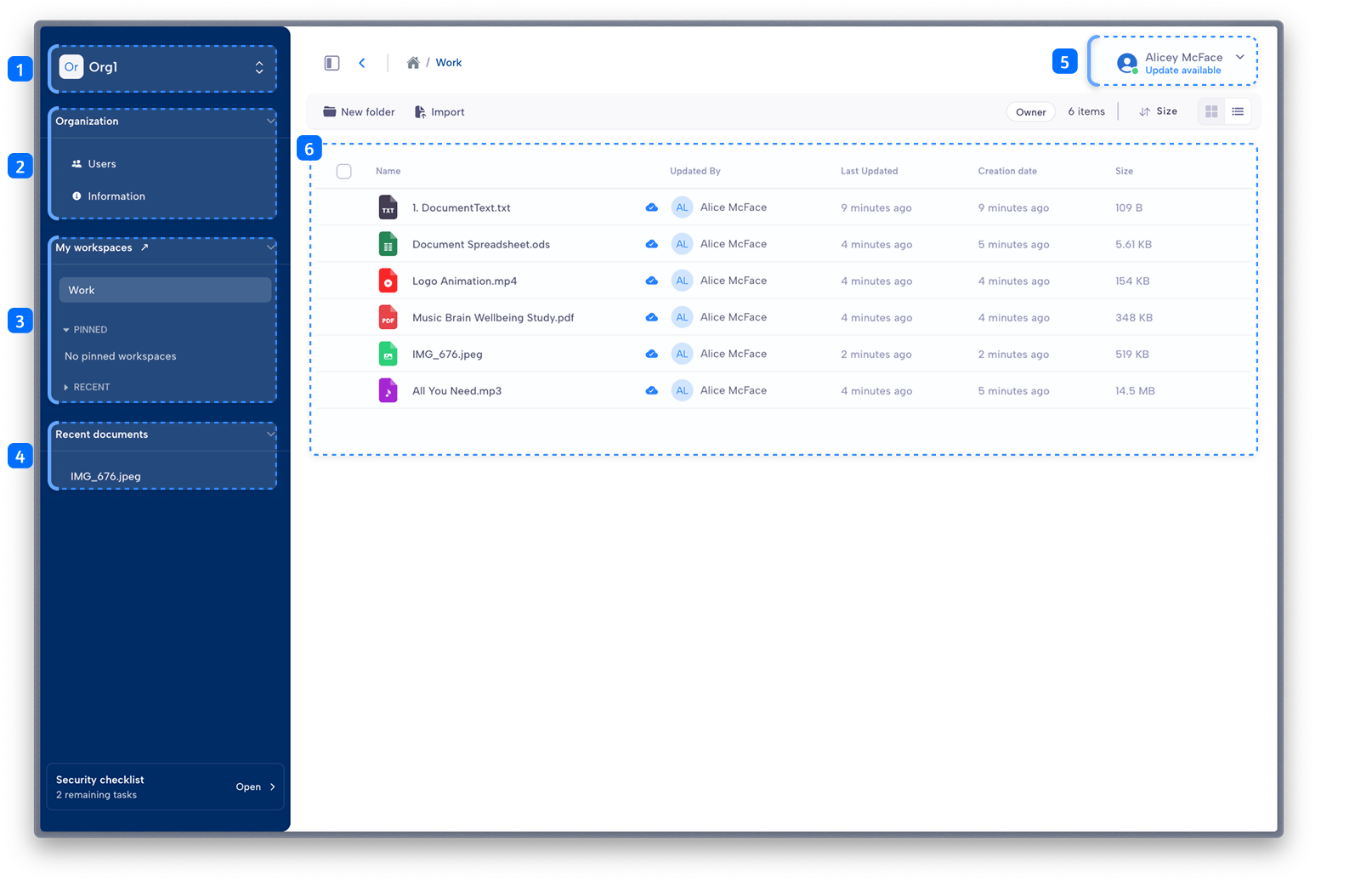Open file Logo Animation.mp4
The width and height of the screenshot is (1372, 880).
[x=464, y=281]
